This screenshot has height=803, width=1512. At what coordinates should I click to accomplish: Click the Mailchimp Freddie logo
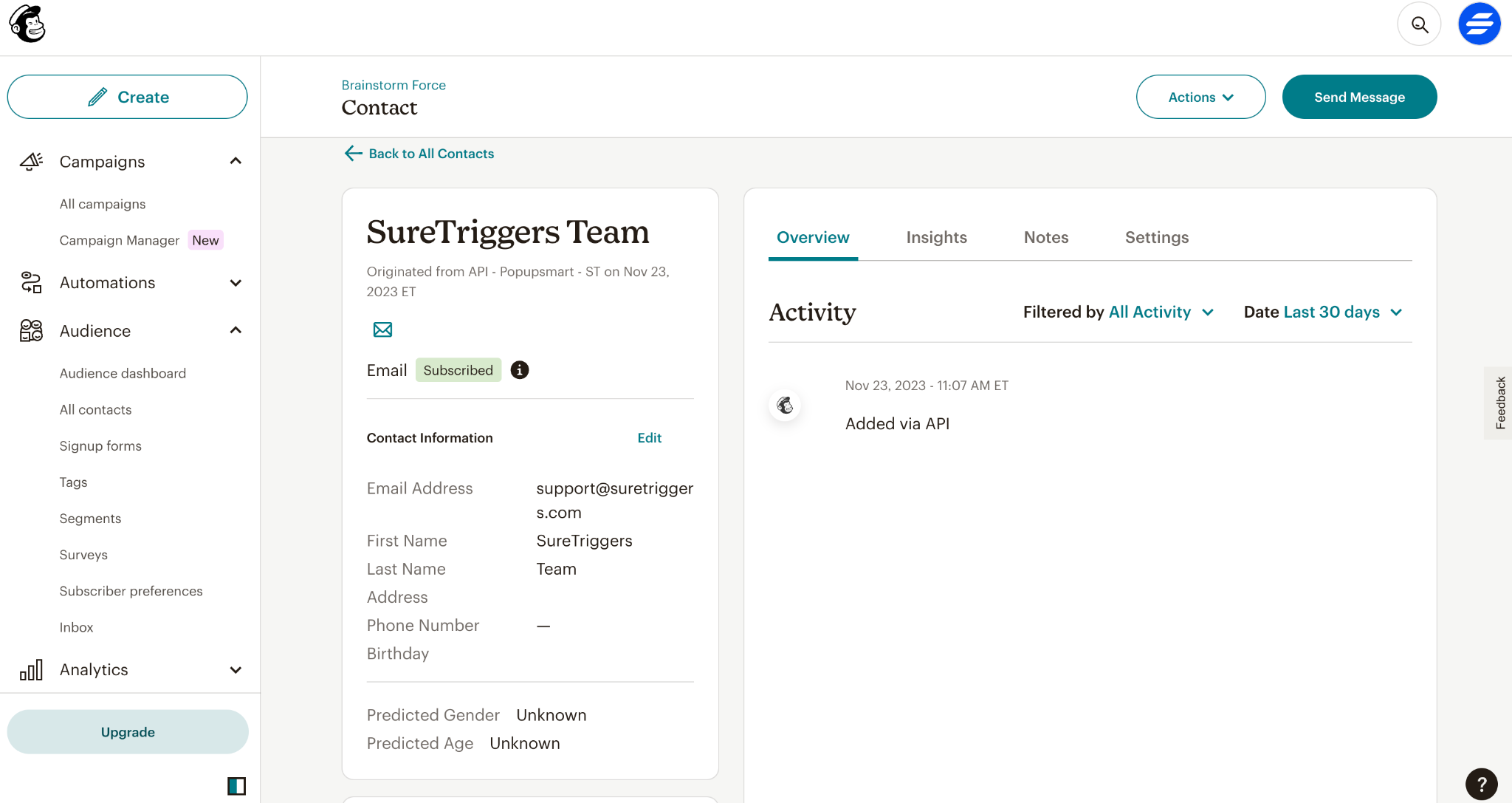point(27,24)
